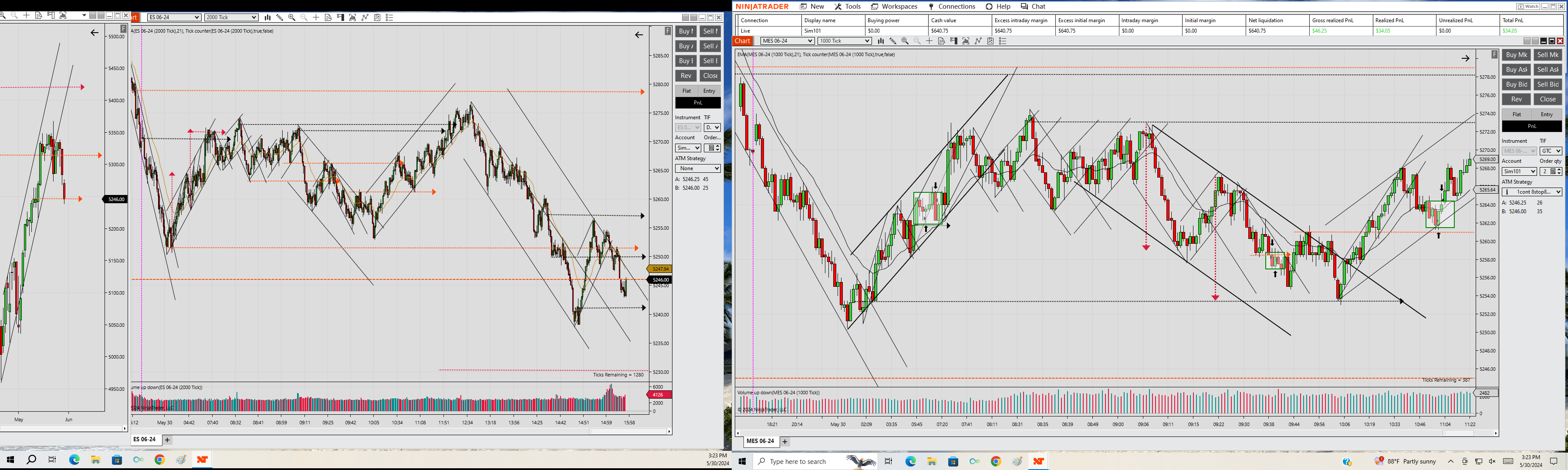Open TIF dropdown in ES Chart Trader
The image size is (1568, 470).
(x=712, y=128)
